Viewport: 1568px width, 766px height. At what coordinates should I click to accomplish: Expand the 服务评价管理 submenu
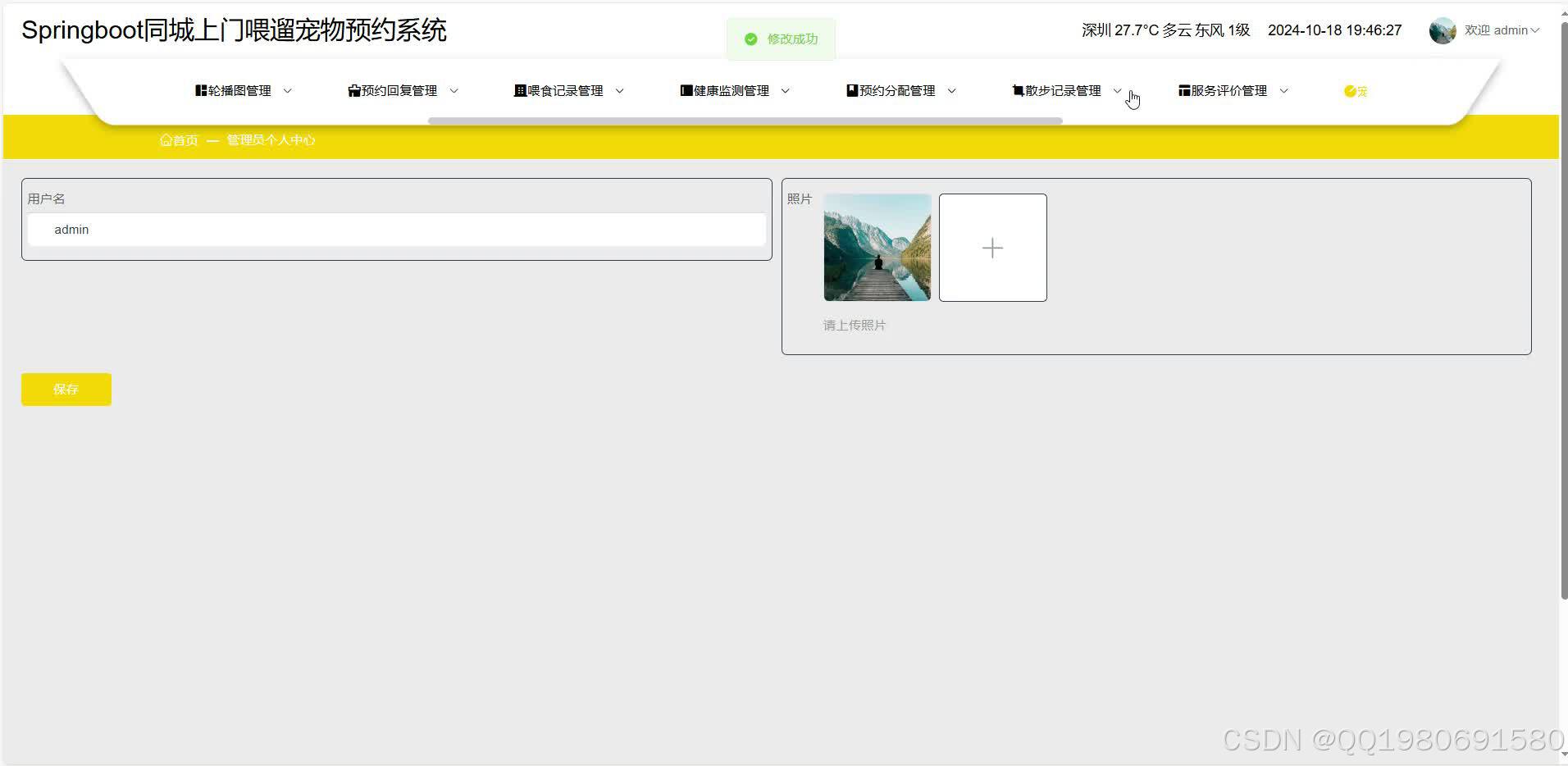tap(1285, 91)
